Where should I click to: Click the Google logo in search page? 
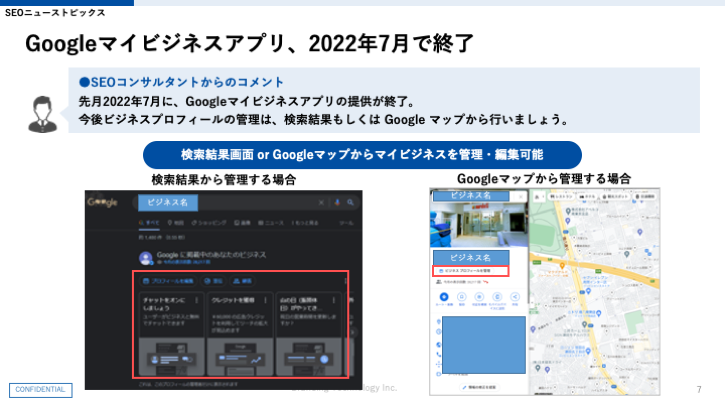102,202
